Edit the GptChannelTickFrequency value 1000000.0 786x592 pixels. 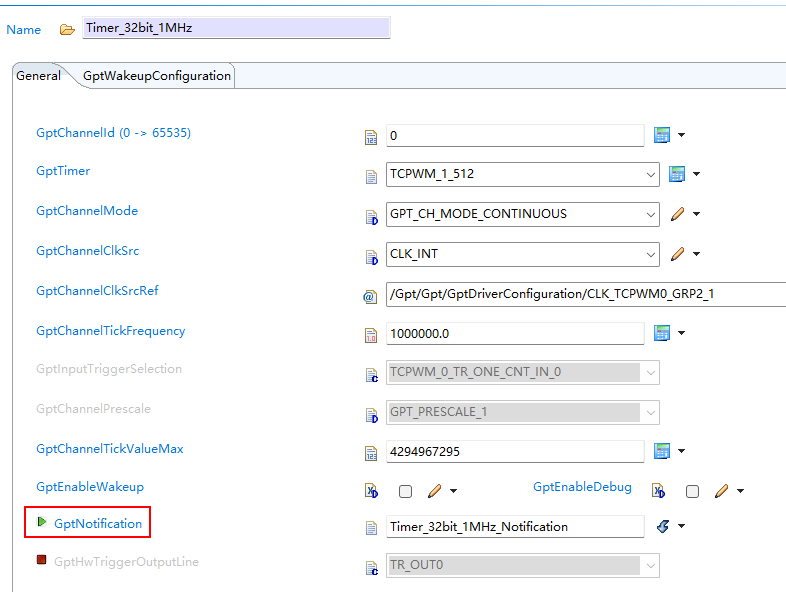(515, 333)
